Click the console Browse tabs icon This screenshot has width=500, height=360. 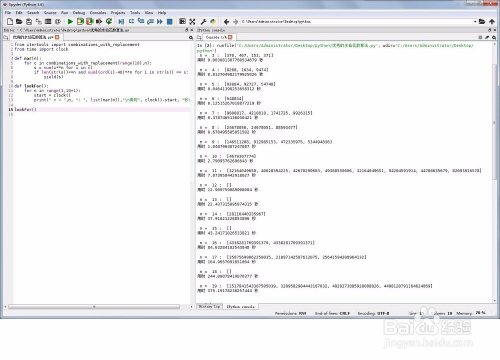(x=199, y=37)
